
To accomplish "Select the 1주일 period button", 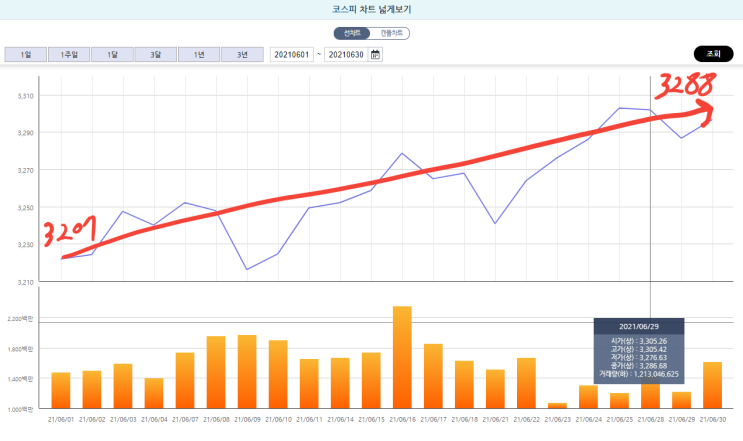I will (x=69, y=54).
